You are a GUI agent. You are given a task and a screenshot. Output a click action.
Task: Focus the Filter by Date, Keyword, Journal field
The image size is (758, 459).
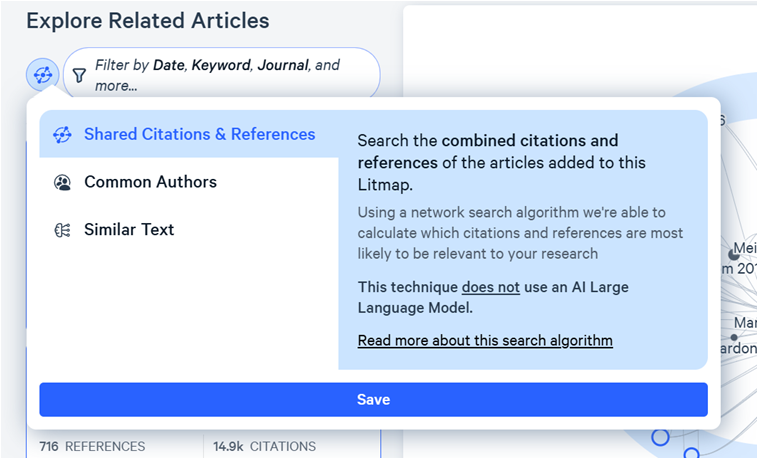[222, 75]
